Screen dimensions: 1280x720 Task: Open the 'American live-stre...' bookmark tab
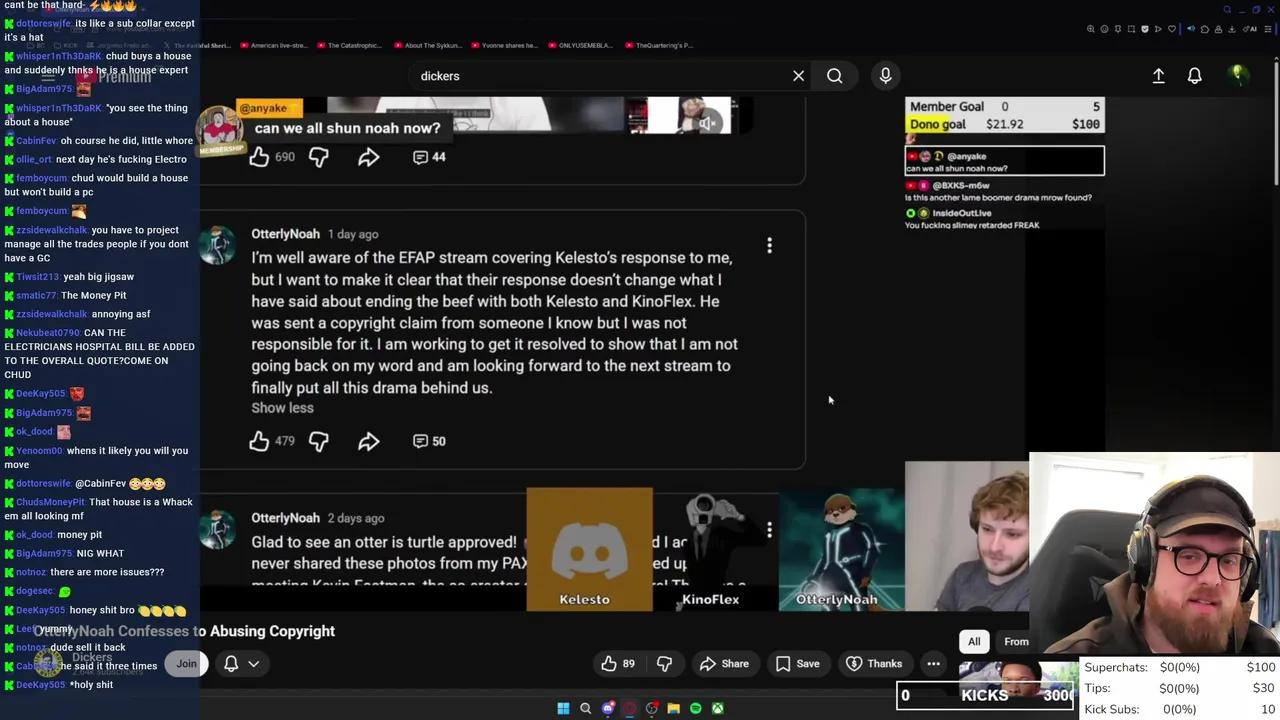272,45
